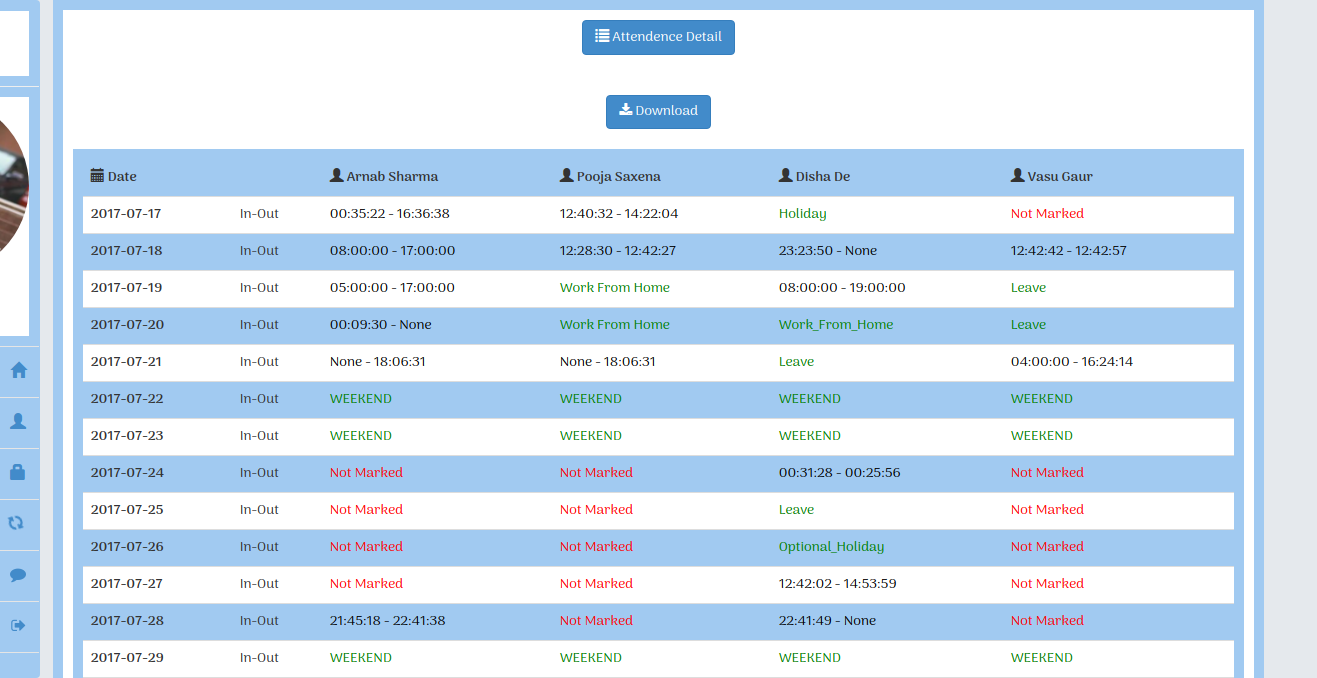Select Vasu's 04:00:00 - 16:24:14 entry
The height and width of the screenshot is (678, 1317).
click(1072, 362)
